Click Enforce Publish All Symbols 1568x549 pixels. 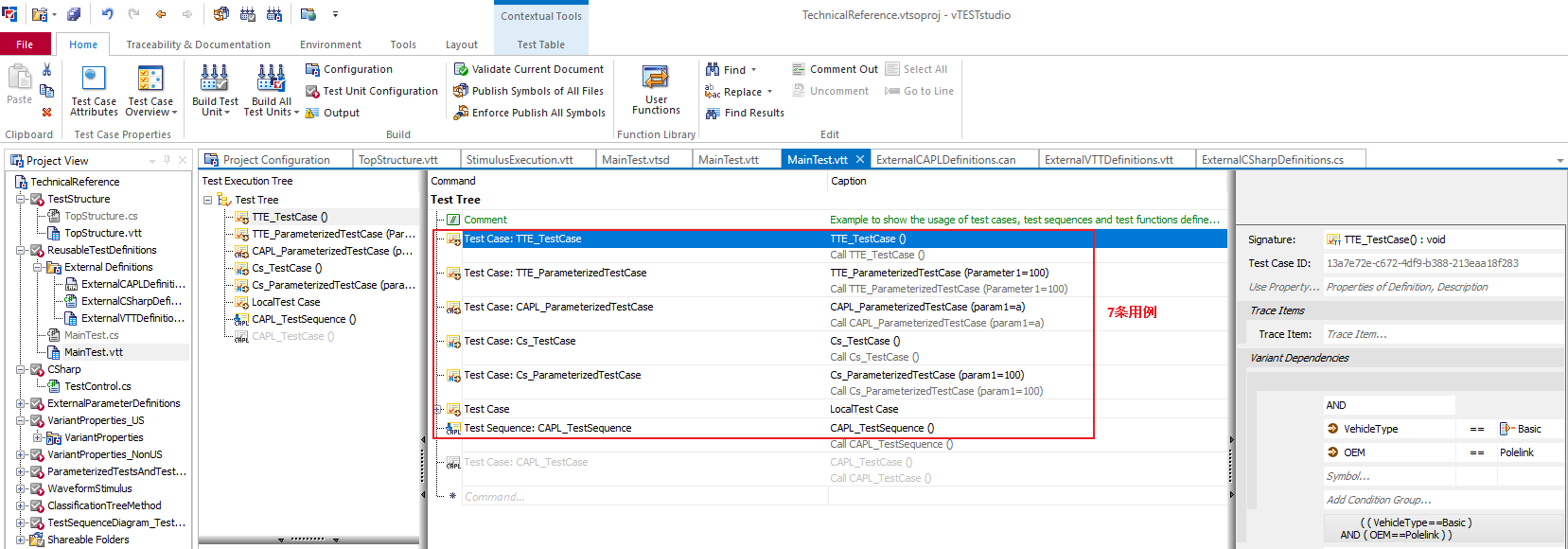point(529,113)
